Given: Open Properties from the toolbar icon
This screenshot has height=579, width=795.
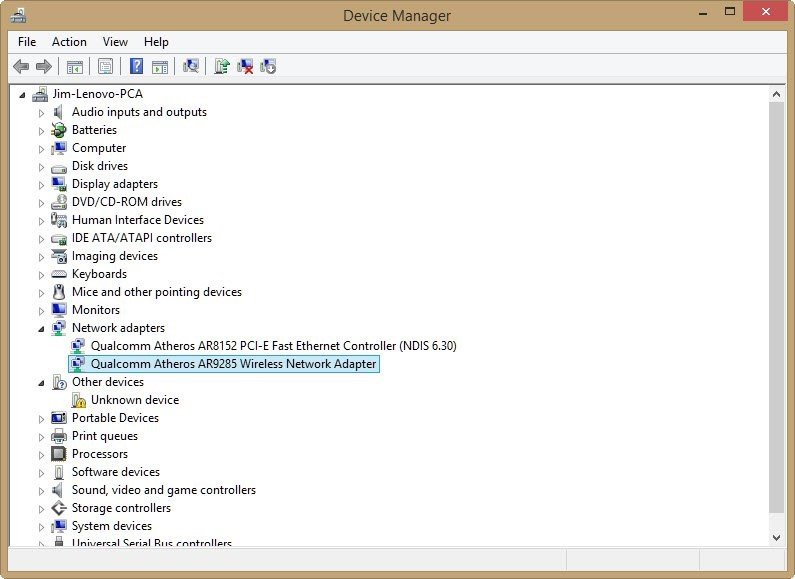Looking at the screenshot, I should click(x=105, y=66).
